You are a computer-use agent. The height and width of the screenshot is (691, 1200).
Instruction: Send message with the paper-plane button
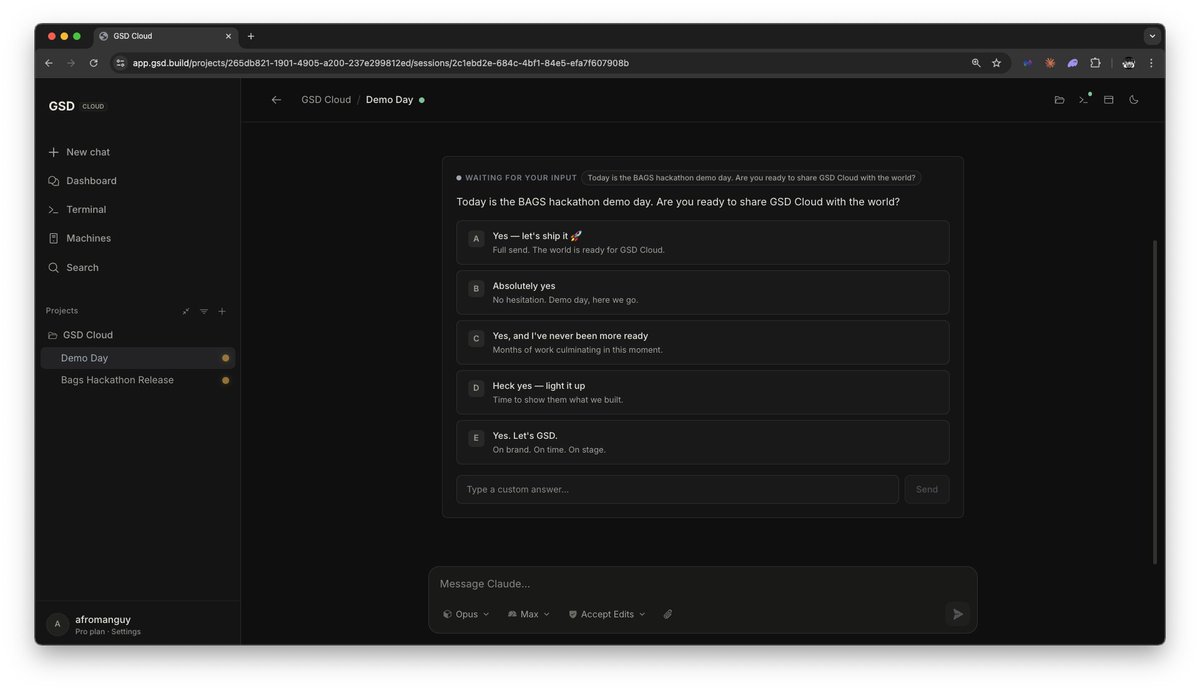point(957,614)
